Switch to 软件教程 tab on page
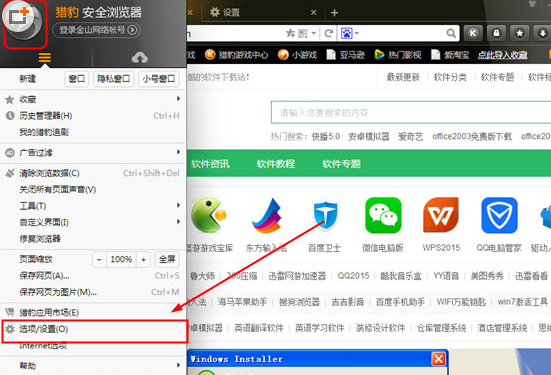 (276, 164)
